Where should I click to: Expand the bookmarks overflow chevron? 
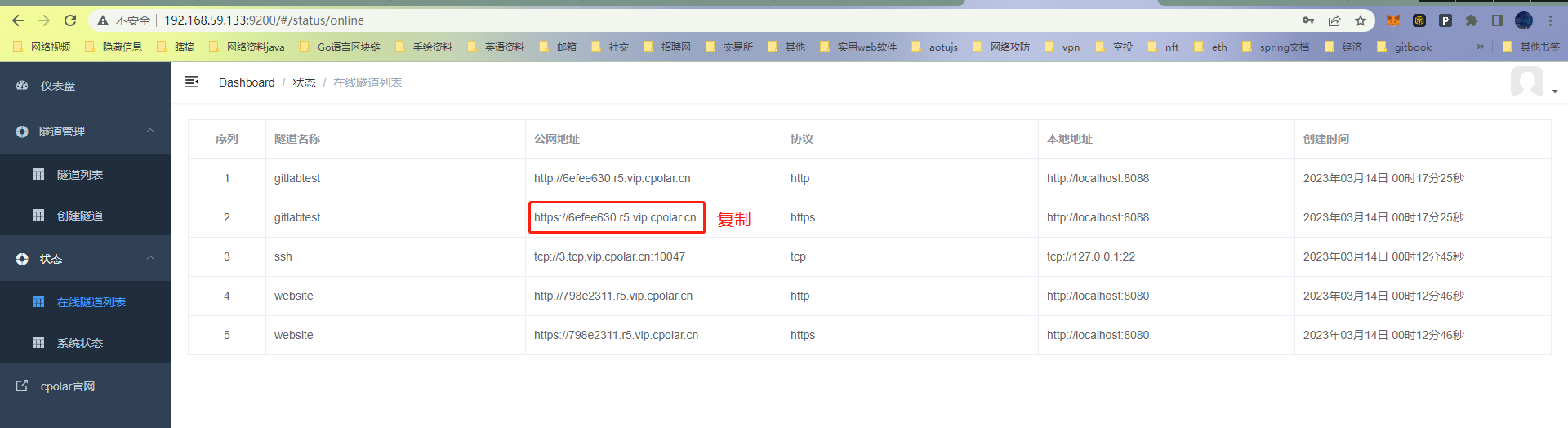pyautogui.click(x=1481, y=47)
